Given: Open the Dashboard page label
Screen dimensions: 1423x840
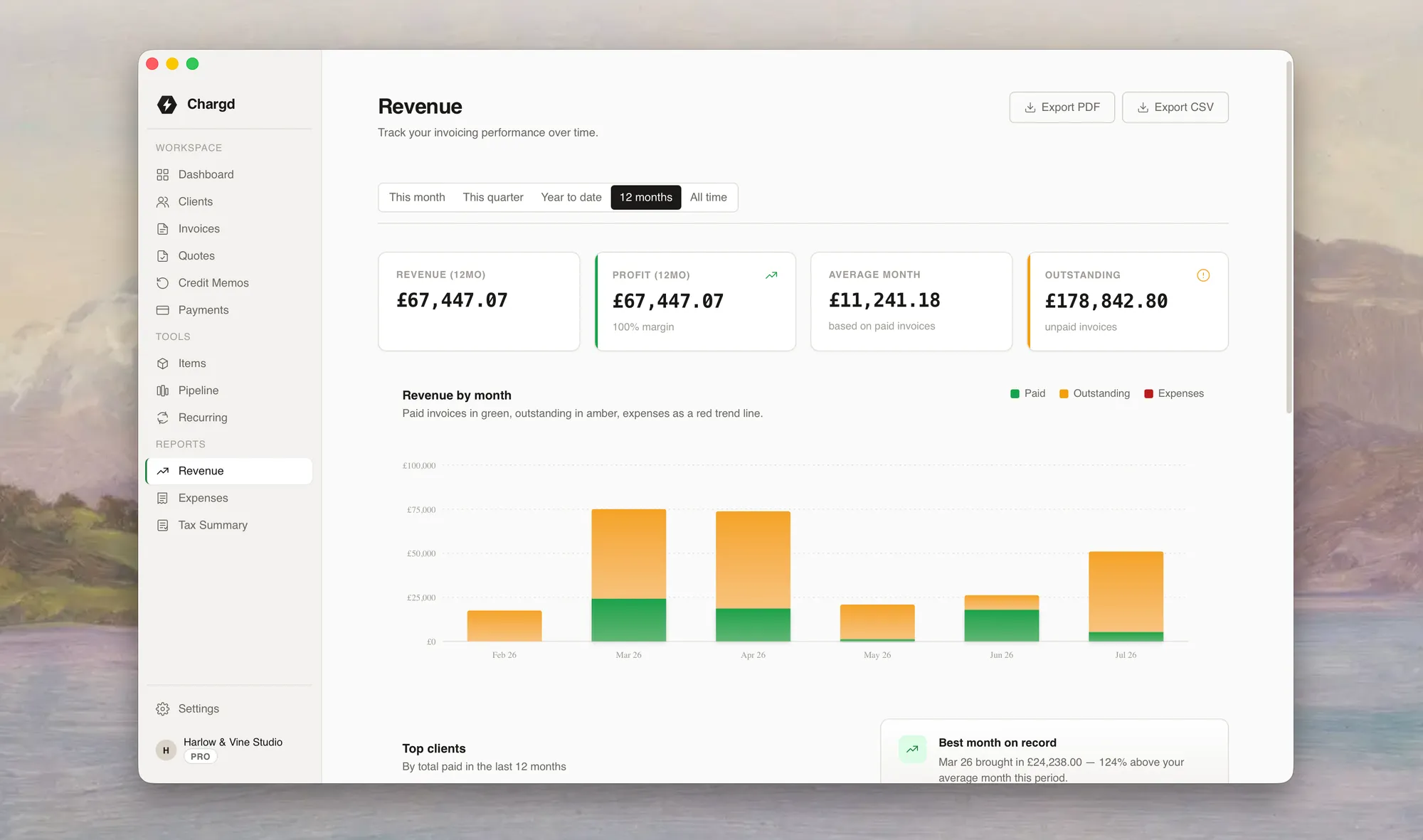Looking at the screenshot, I should tap(206, 174).
